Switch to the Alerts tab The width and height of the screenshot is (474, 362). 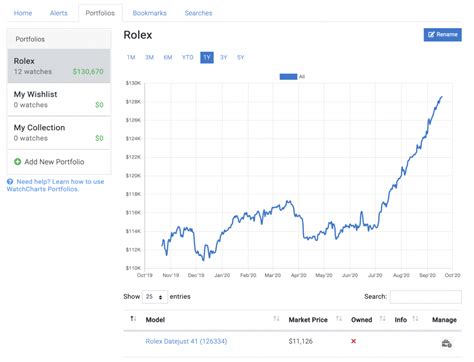pyautogui.click(x=59, y=13)
